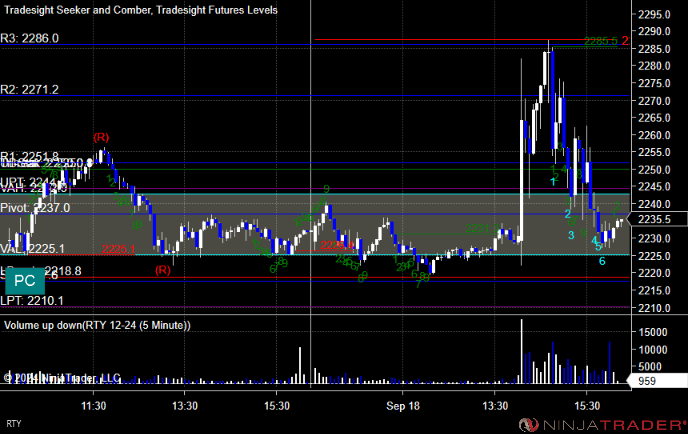Click the 2220.0 price axis label

tap(654, 273)
